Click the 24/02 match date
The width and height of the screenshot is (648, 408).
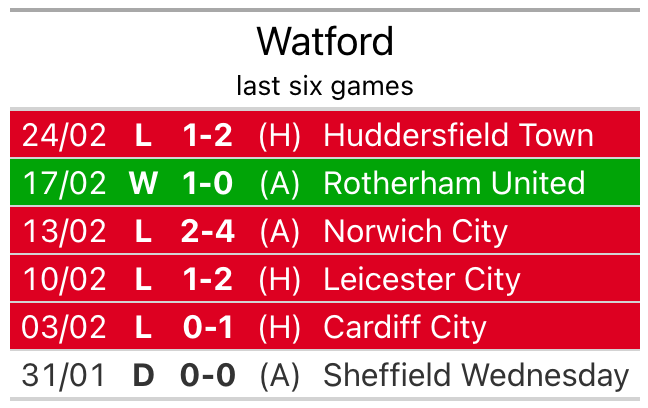click(x=64, y=135)
